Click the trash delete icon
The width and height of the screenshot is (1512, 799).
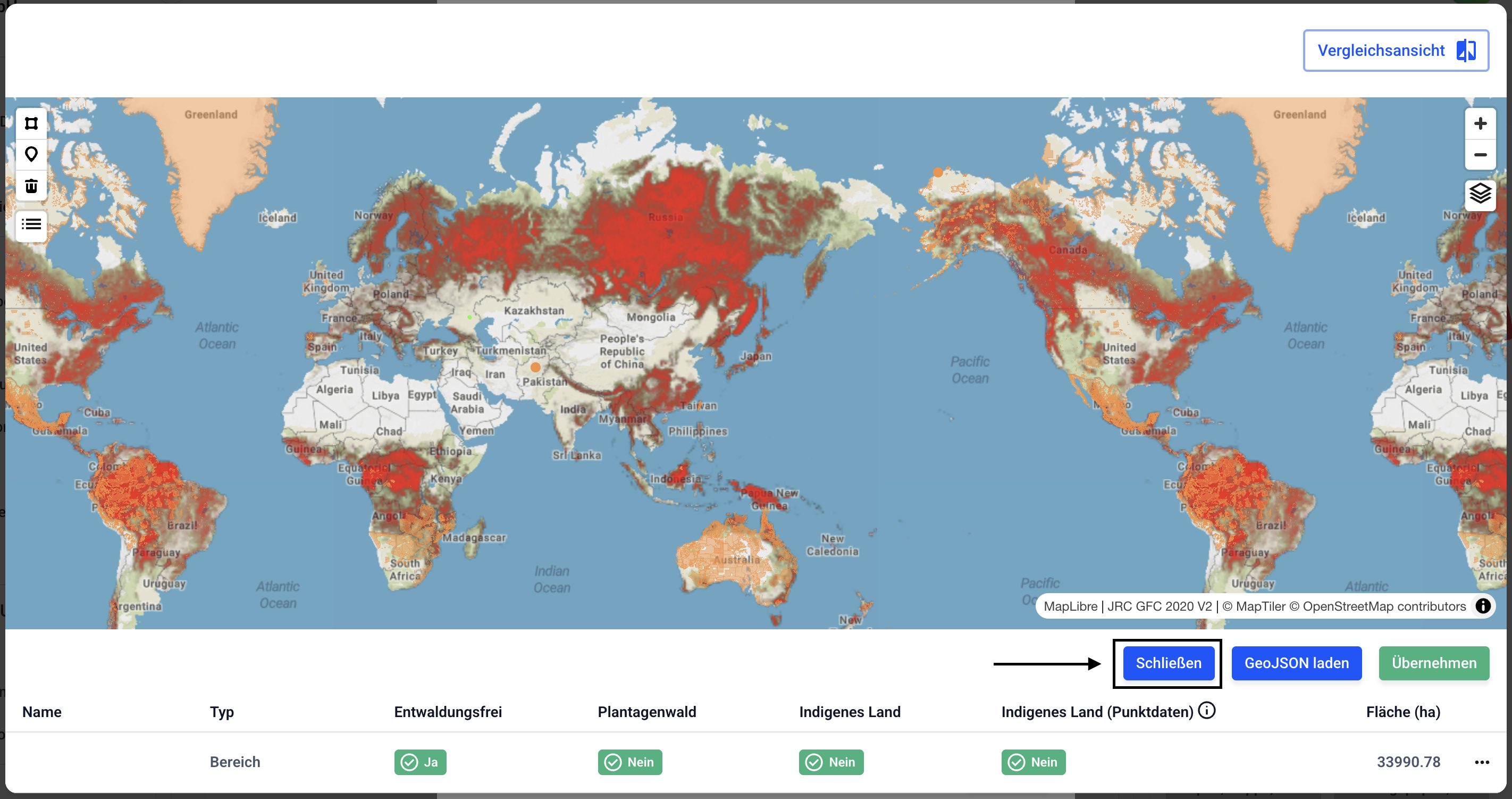pyautogui.click(x=31, y=186)
